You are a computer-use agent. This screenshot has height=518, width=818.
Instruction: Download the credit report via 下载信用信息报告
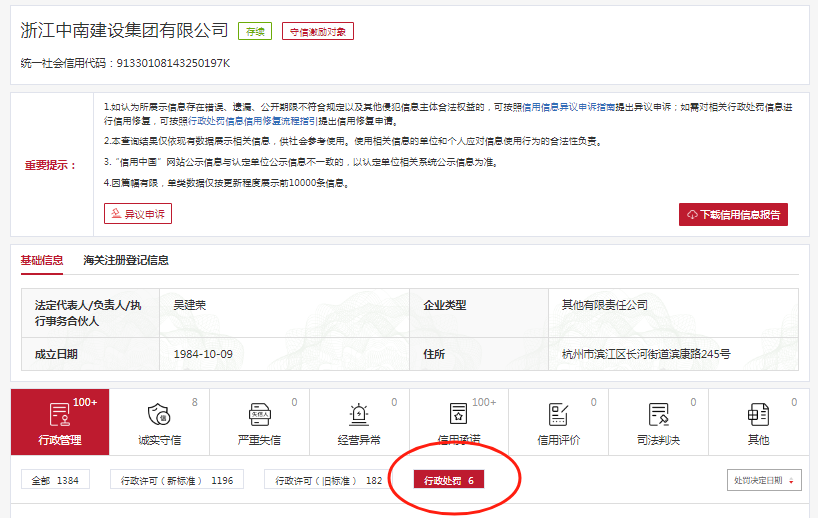pyautogui.click(x=733, y=214)
